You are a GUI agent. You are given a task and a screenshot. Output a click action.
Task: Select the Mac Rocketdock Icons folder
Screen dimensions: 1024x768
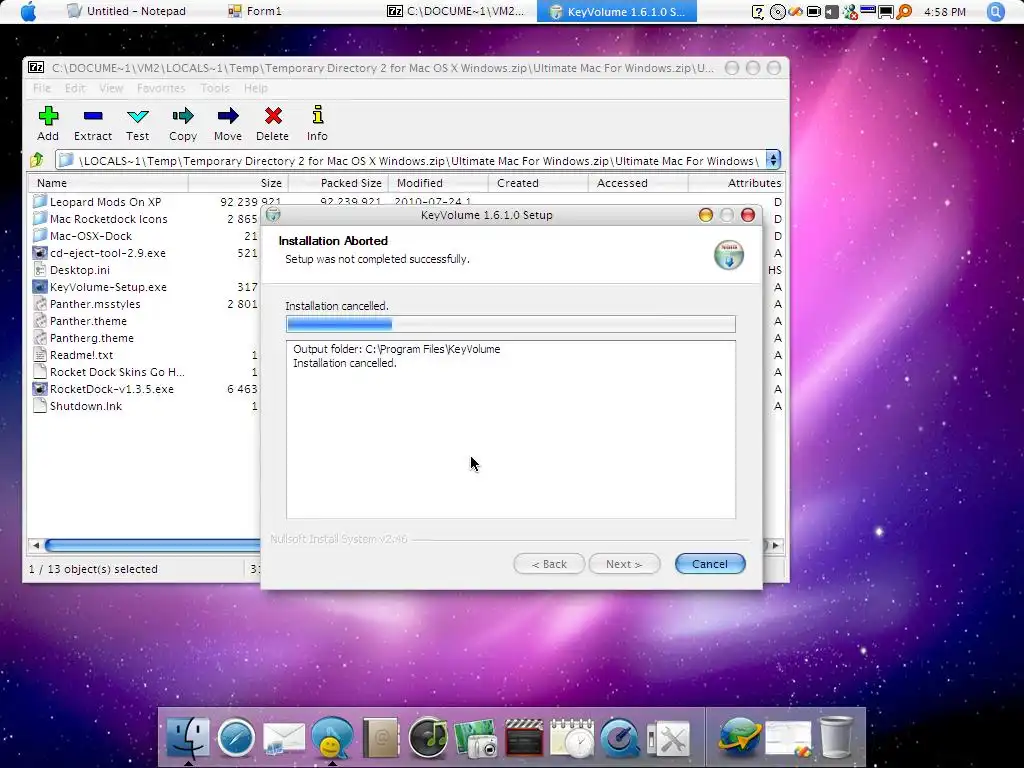pyautogui.click(x=108, y=219)
